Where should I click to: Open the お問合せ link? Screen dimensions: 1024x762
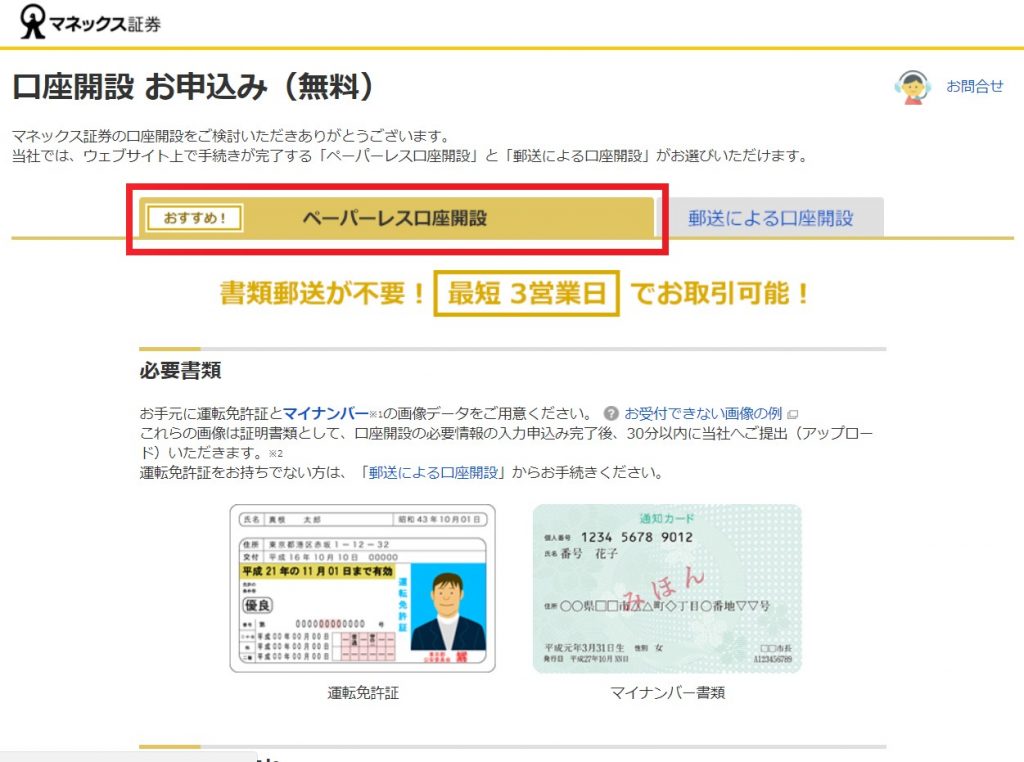point(974,86)
